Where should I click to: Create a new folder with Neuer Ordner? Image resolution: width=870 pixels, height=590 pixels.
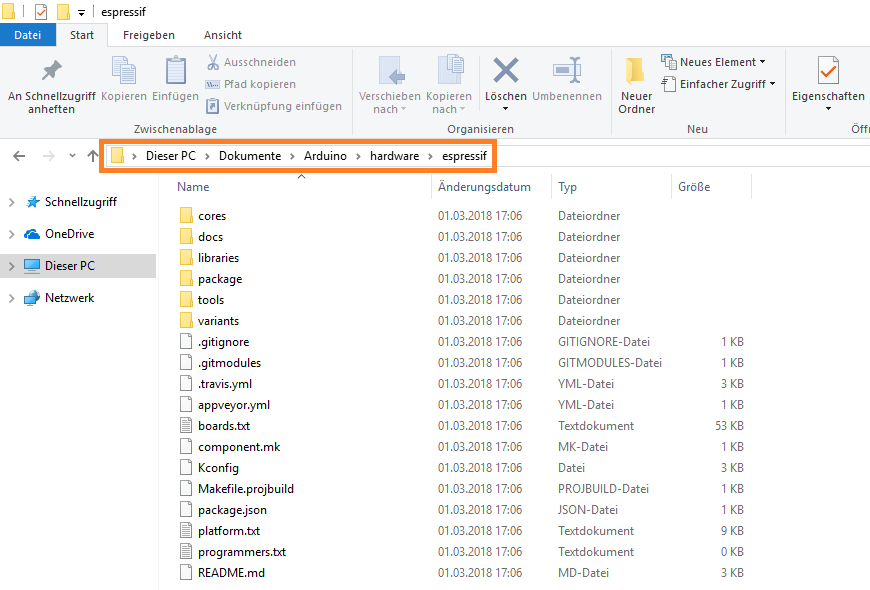636,86
